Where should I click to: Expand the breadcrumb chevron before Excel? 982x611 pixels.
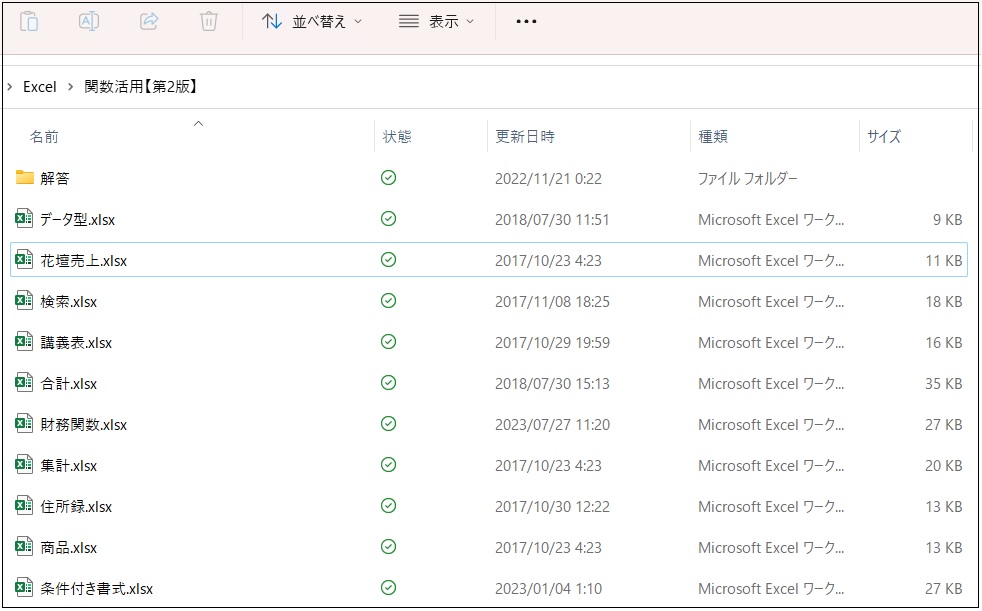[9, 87]
